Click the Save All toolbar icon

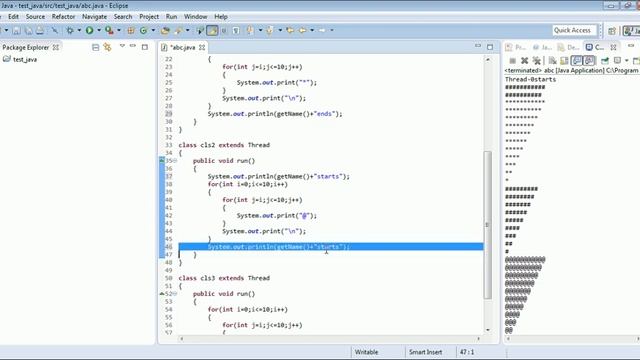point(29,31)
